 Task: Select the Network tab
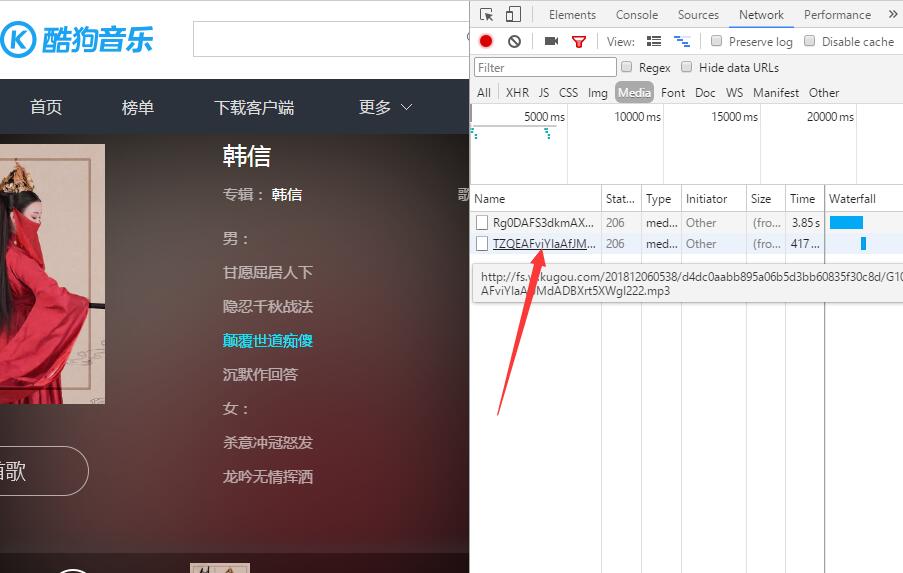(761, 15)
